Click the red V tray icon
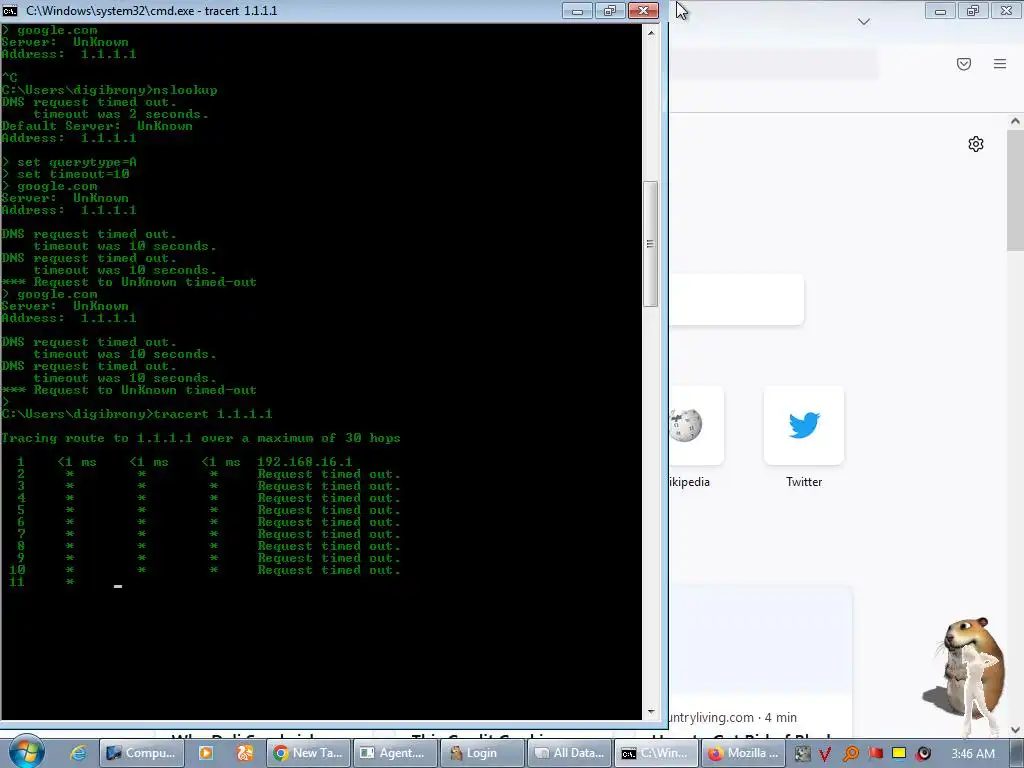 point(825,754)
